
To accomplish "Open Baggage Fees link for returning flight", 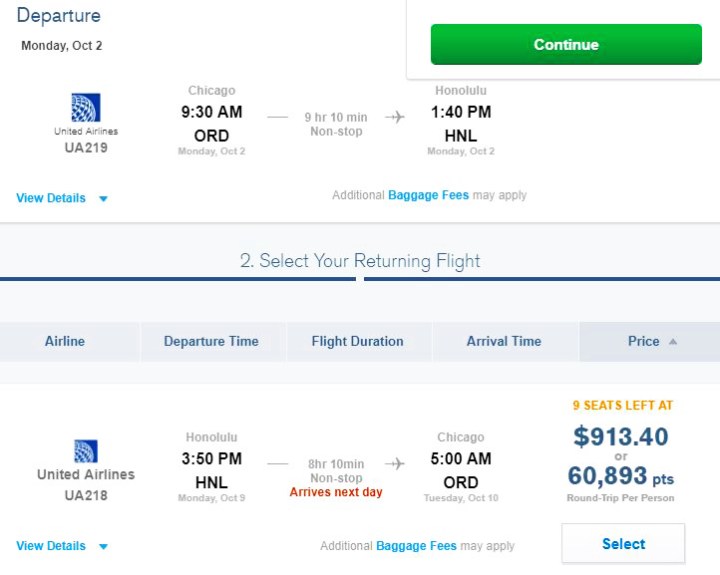I will 416,546.
